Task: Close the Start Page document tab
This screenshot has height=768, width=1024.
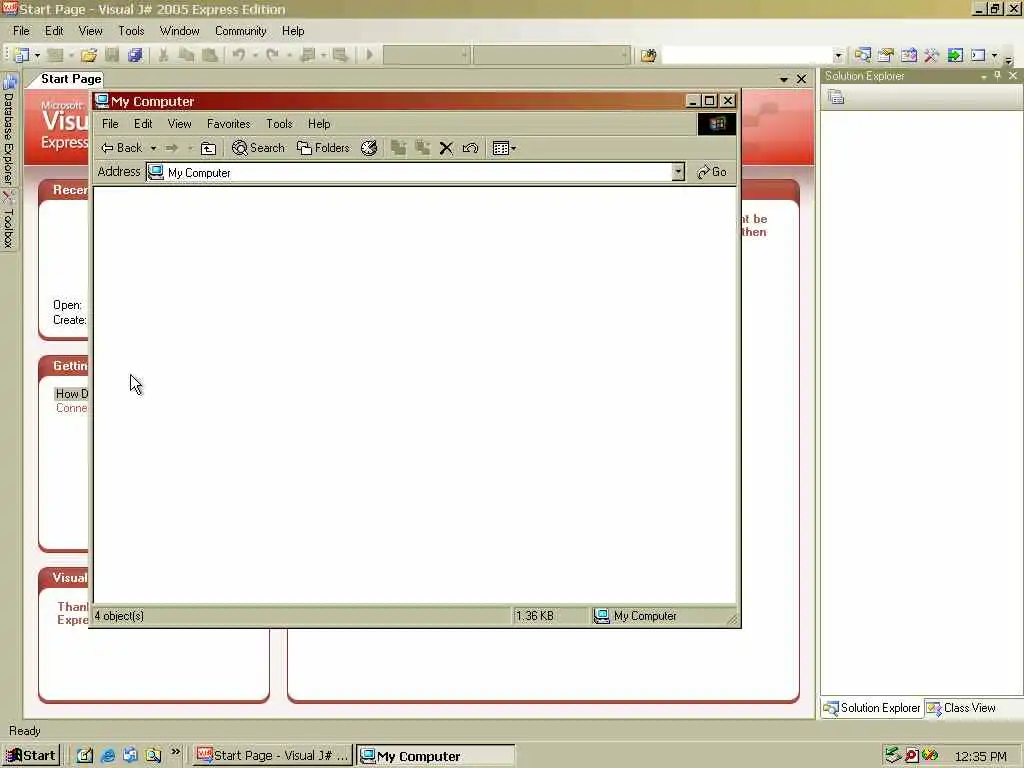Action: pos(801,79)
